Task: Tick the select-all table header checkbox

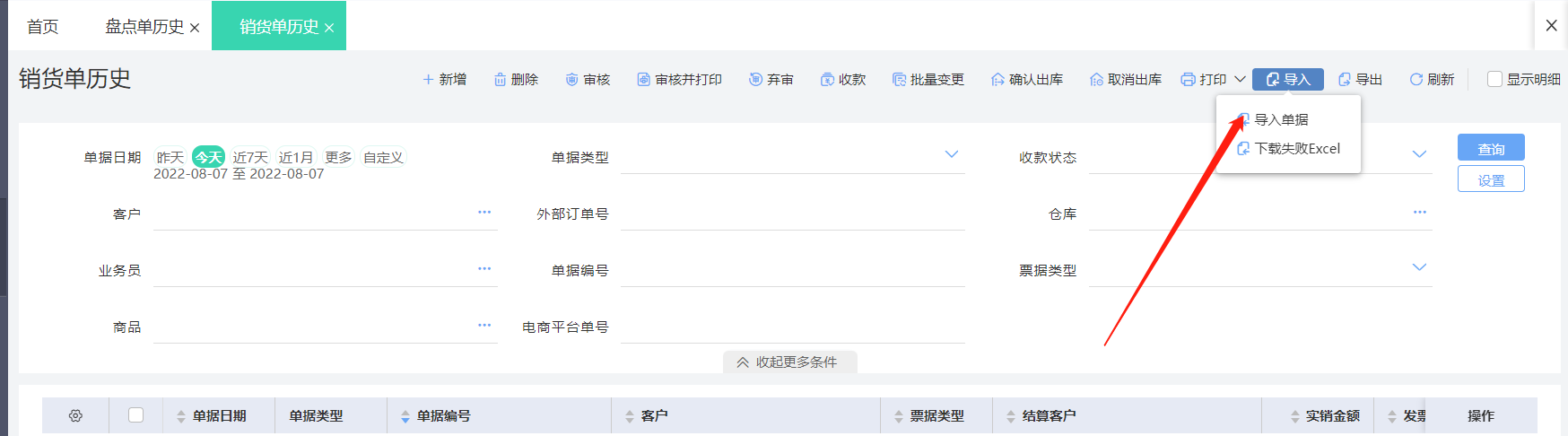Action: (x=135, y=415)
